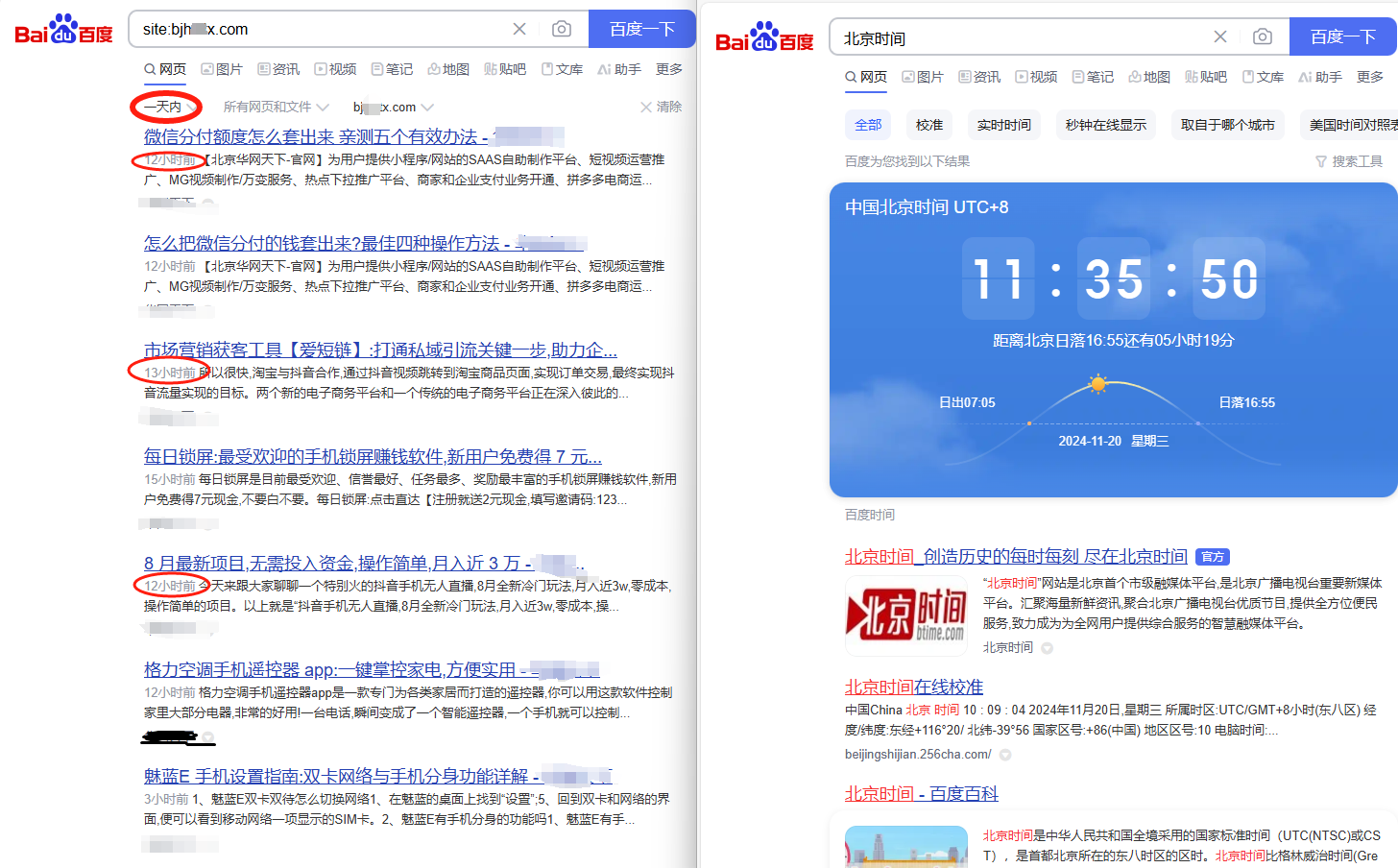Viewport: 1398px width, 868px height.
Task: Open the camera image search in the right window
Action: 1263,36
